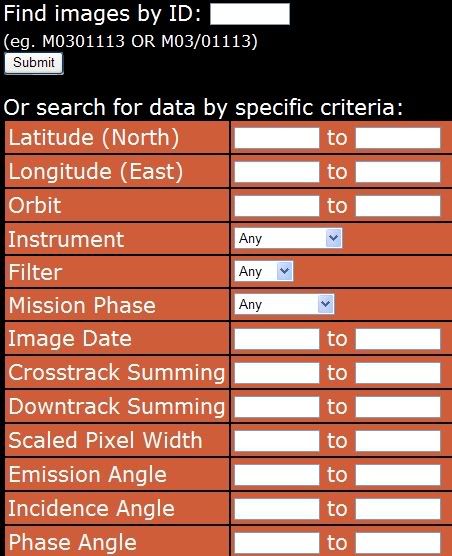Open the Instrument dropdown
Image resolution: width=452 pixels, height=556 pixels.
click(x=288, y=238)
